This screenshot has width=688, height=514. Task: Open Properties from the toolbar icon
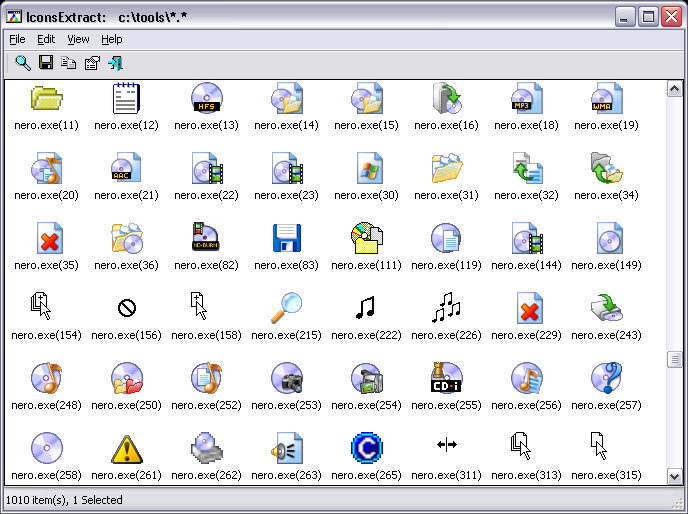(92, 63)
